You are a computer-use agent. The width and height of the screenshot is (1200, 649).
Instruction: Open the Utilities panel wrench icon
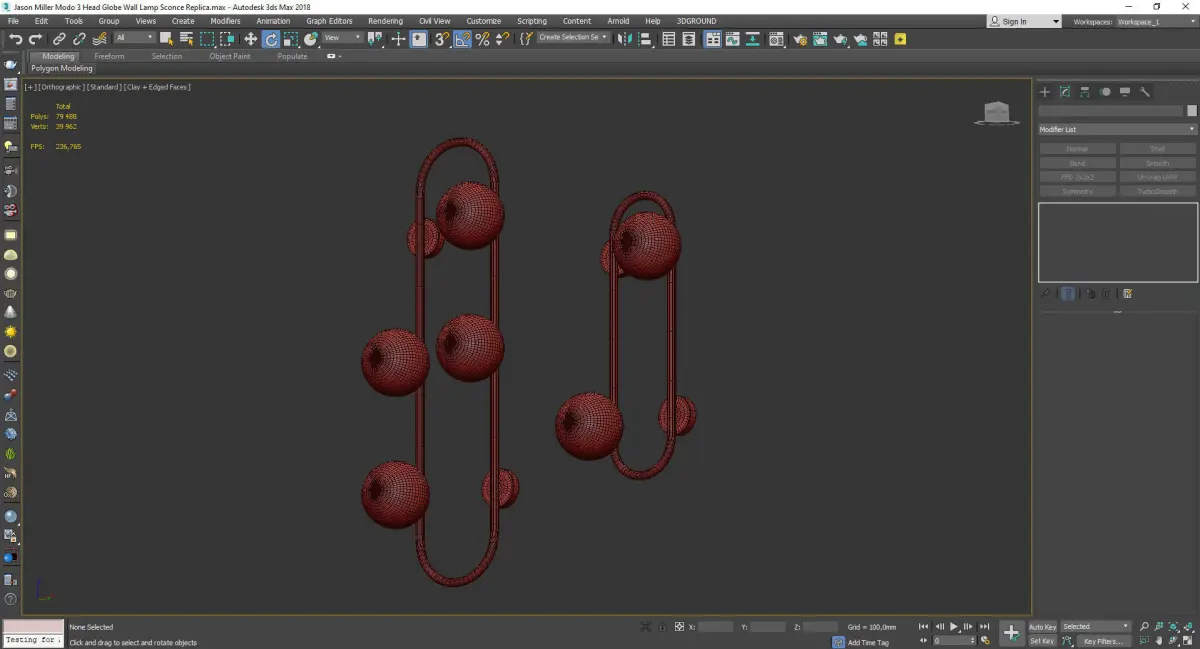coord(1145,92)
